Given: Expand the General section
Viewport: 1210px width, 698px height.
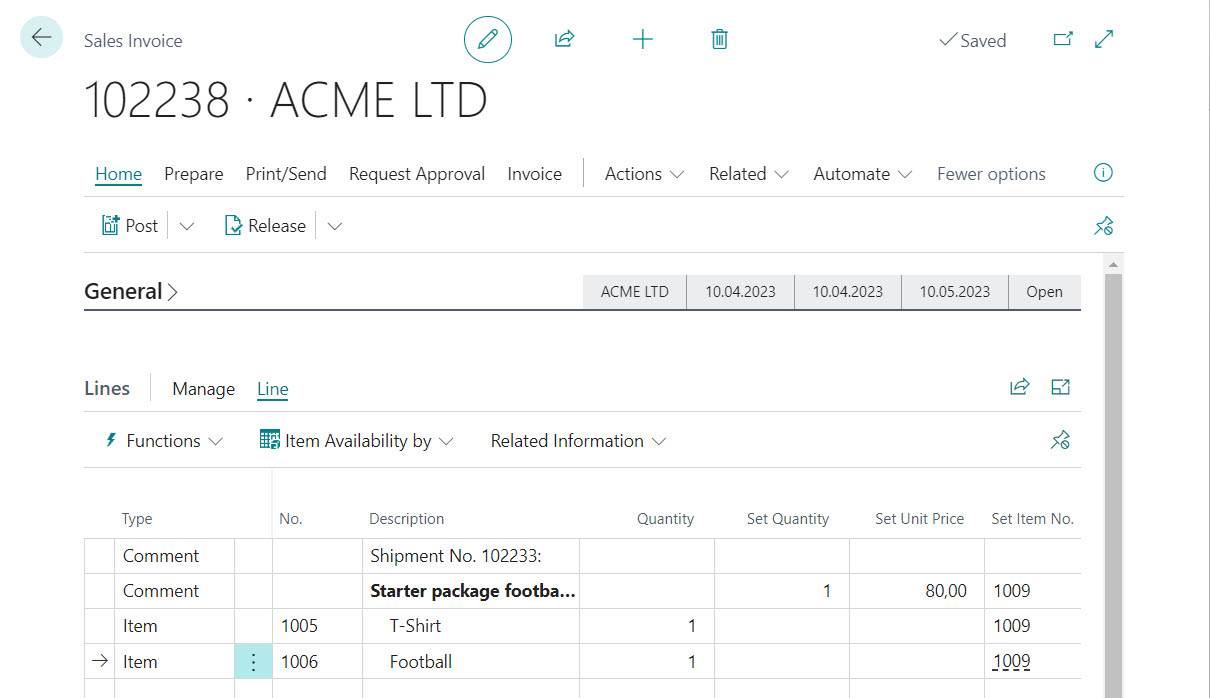Looking at the screenshot, I should point(131,291).
